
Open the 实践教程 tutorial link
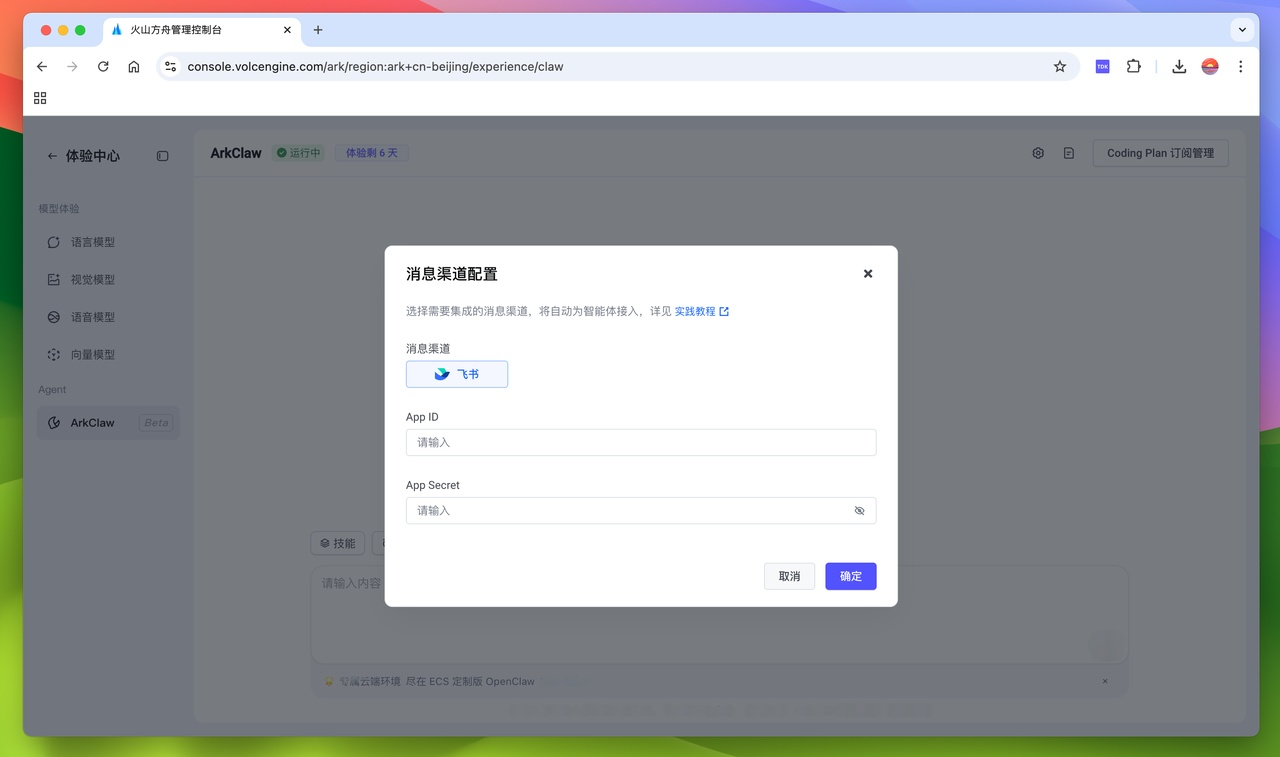(693, 311)
